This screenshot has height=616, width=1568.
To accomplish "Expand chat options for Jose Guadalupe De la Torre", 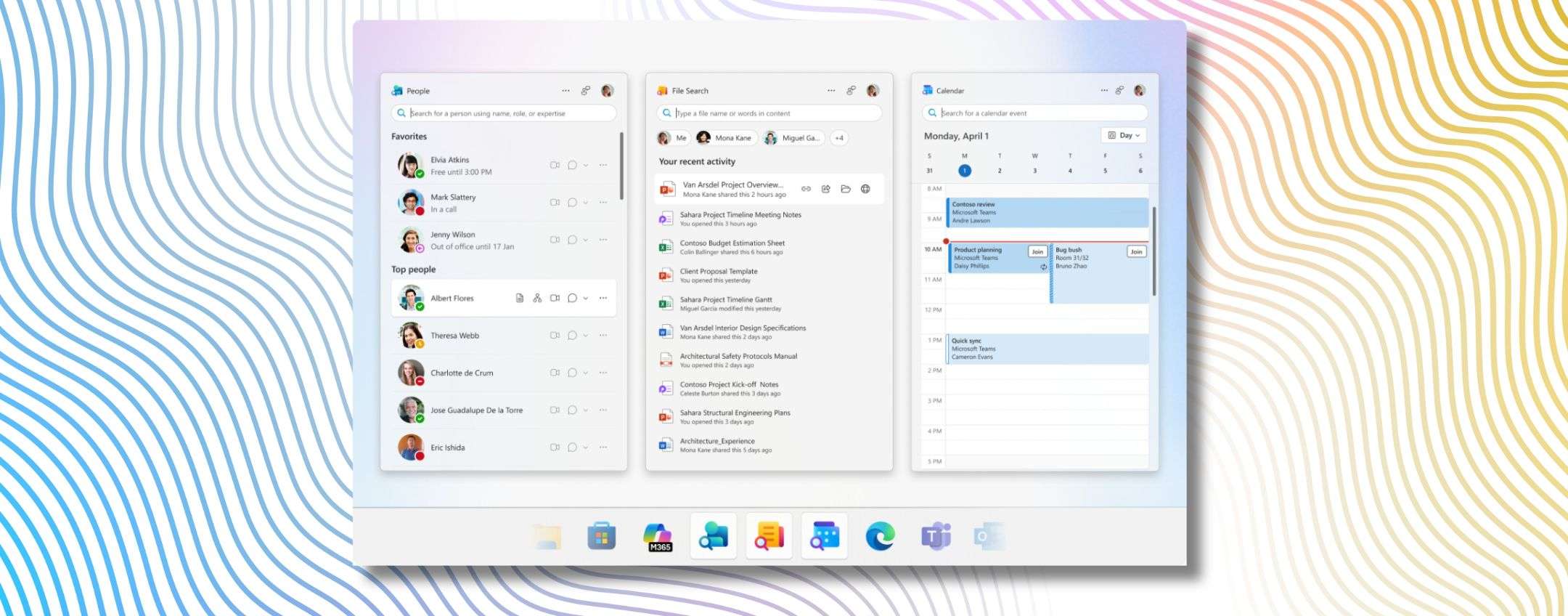I will [586, 410].
